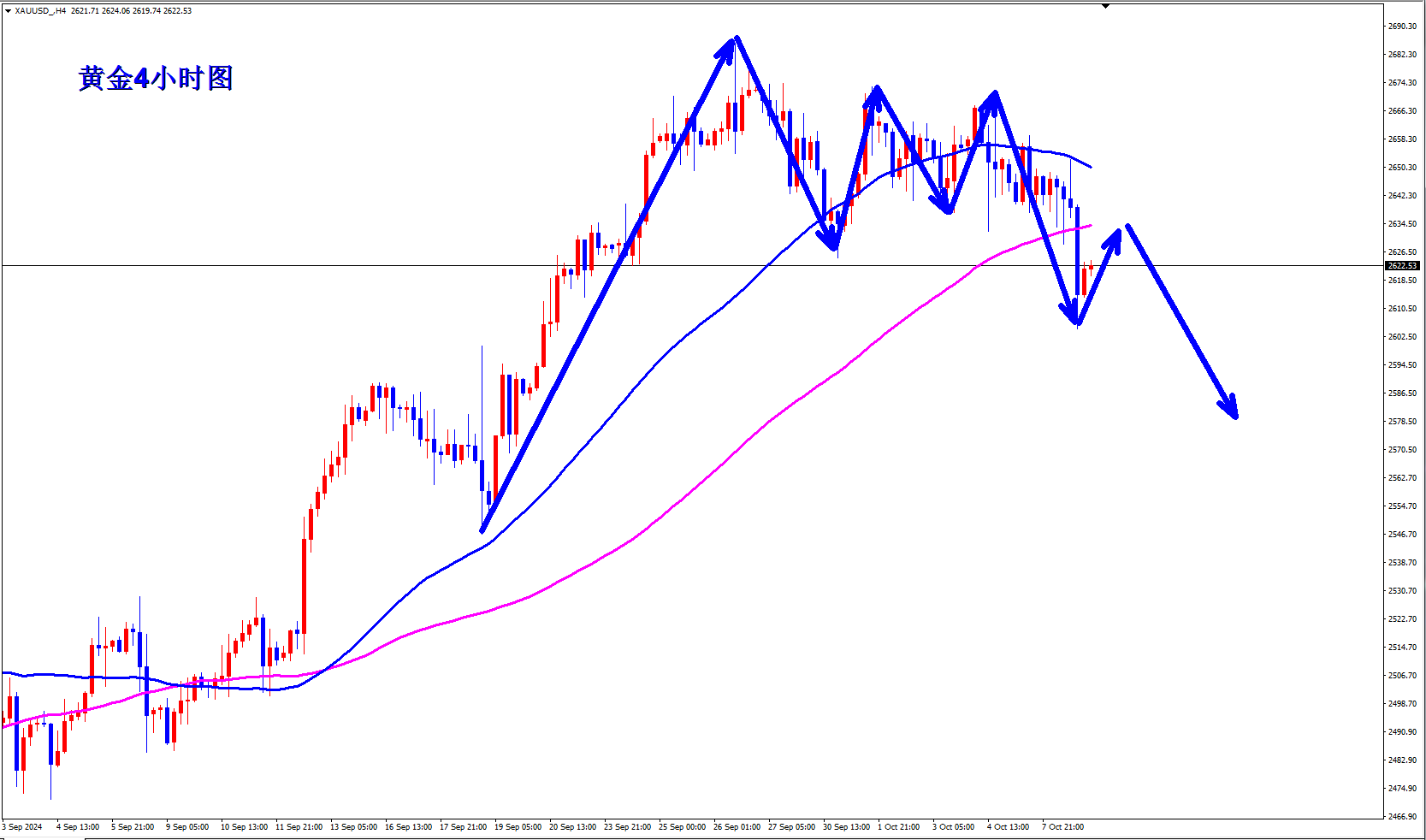Click the 5 Sep 21:00 time label

pyautogui.click(x=133, y=827)
